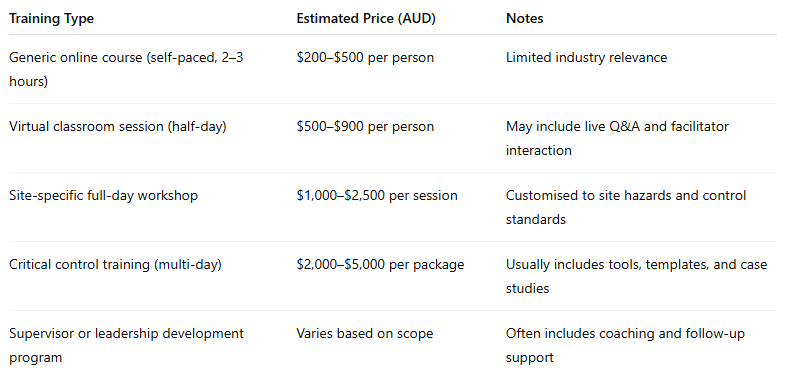Select the Customised to site hazards note
The height and width of the screenshot is (377, 786).
click(626, 207)
